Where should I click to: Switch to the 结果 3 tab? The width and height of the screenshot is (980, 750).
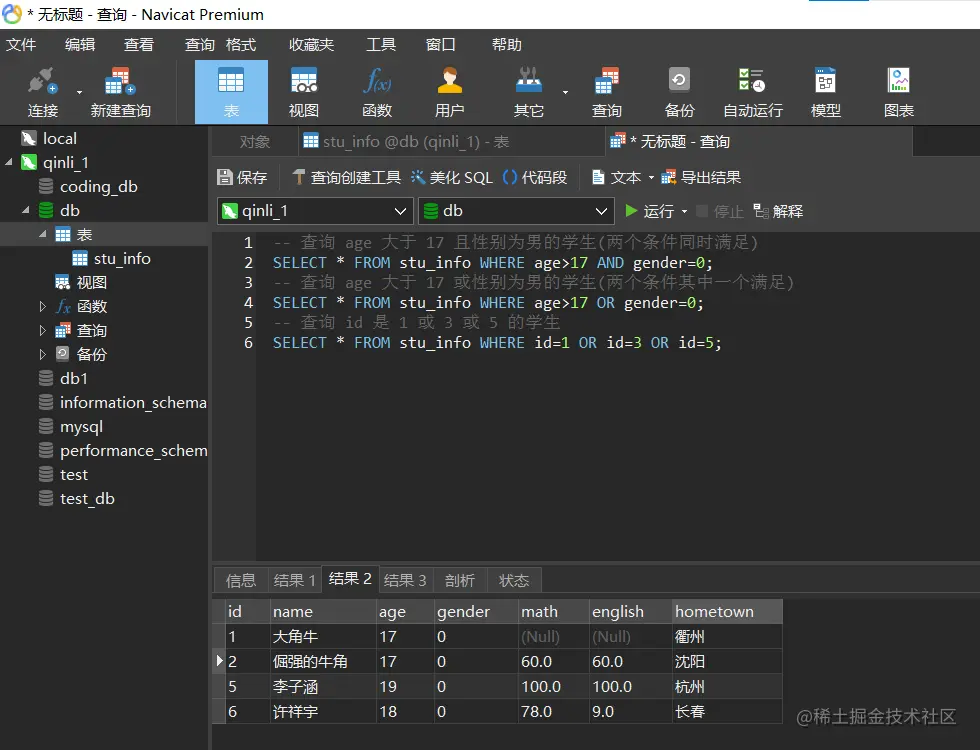(x=404, y=581)
